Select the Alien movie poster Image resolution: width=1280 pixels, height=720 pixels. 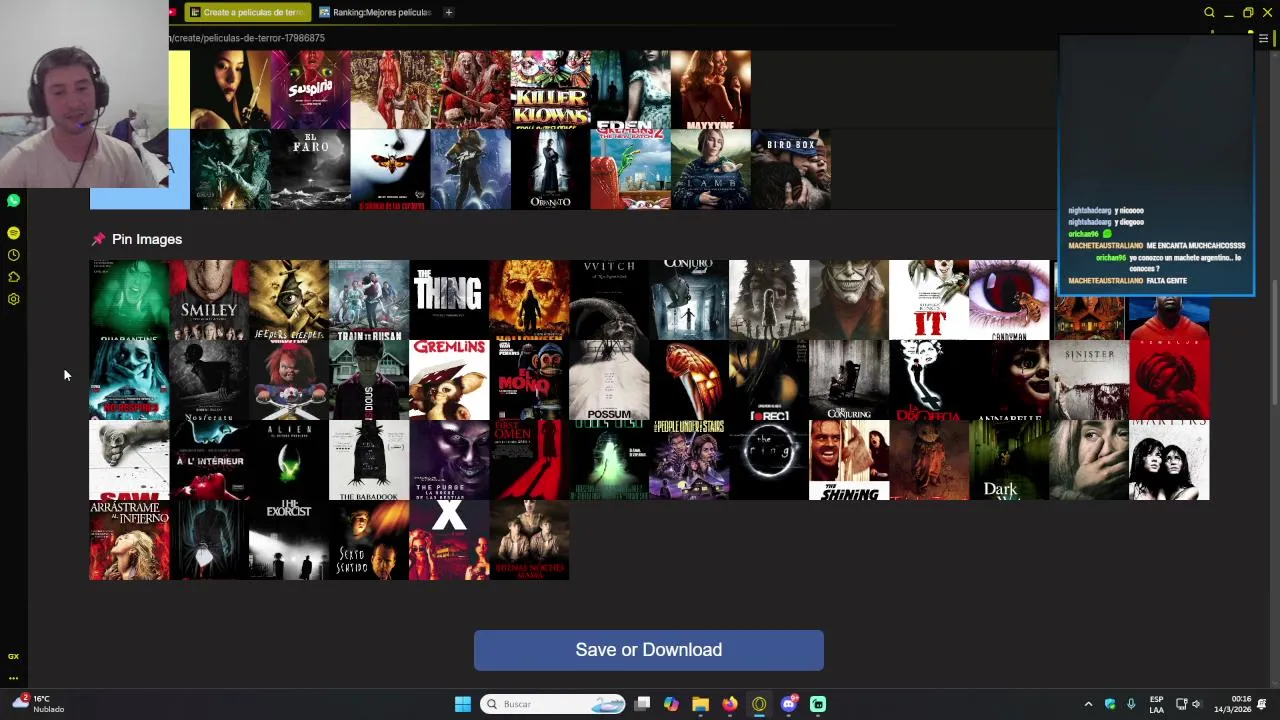[x=289, y=459]
